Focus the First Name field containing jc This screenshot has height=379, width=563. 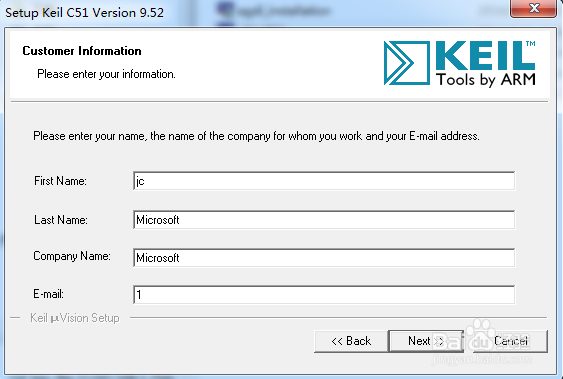(324, 181)
